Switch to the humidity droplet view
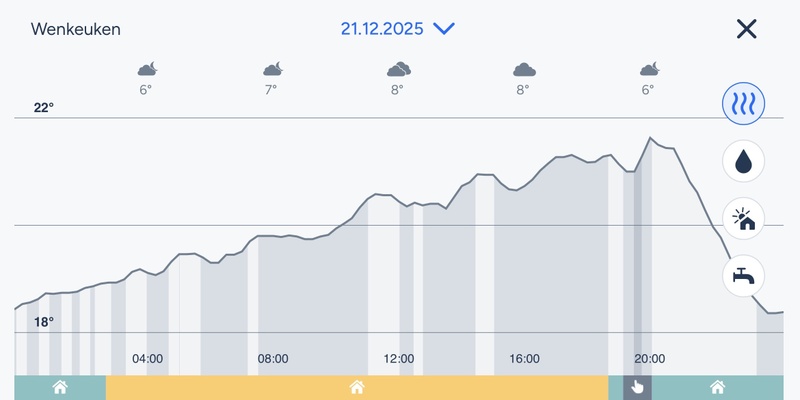 click(743, 160)
